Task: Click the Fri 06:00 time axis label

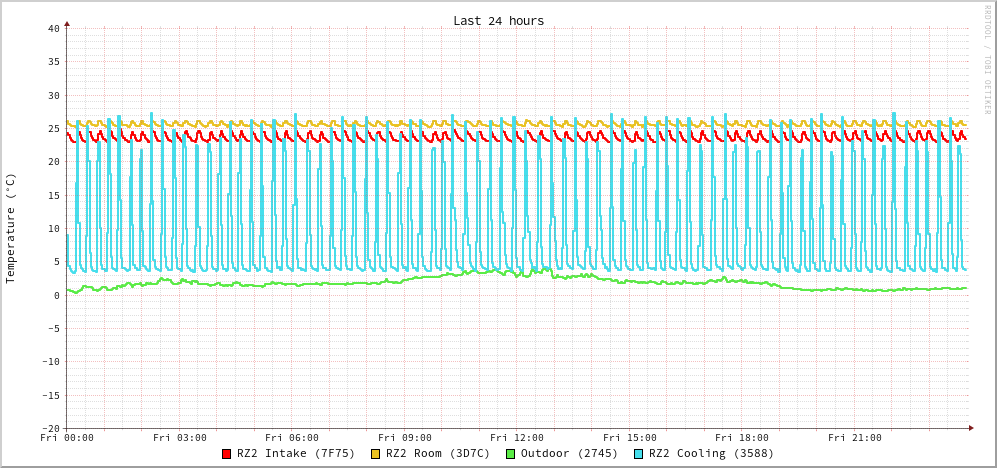Action: [x=292, y=438]
